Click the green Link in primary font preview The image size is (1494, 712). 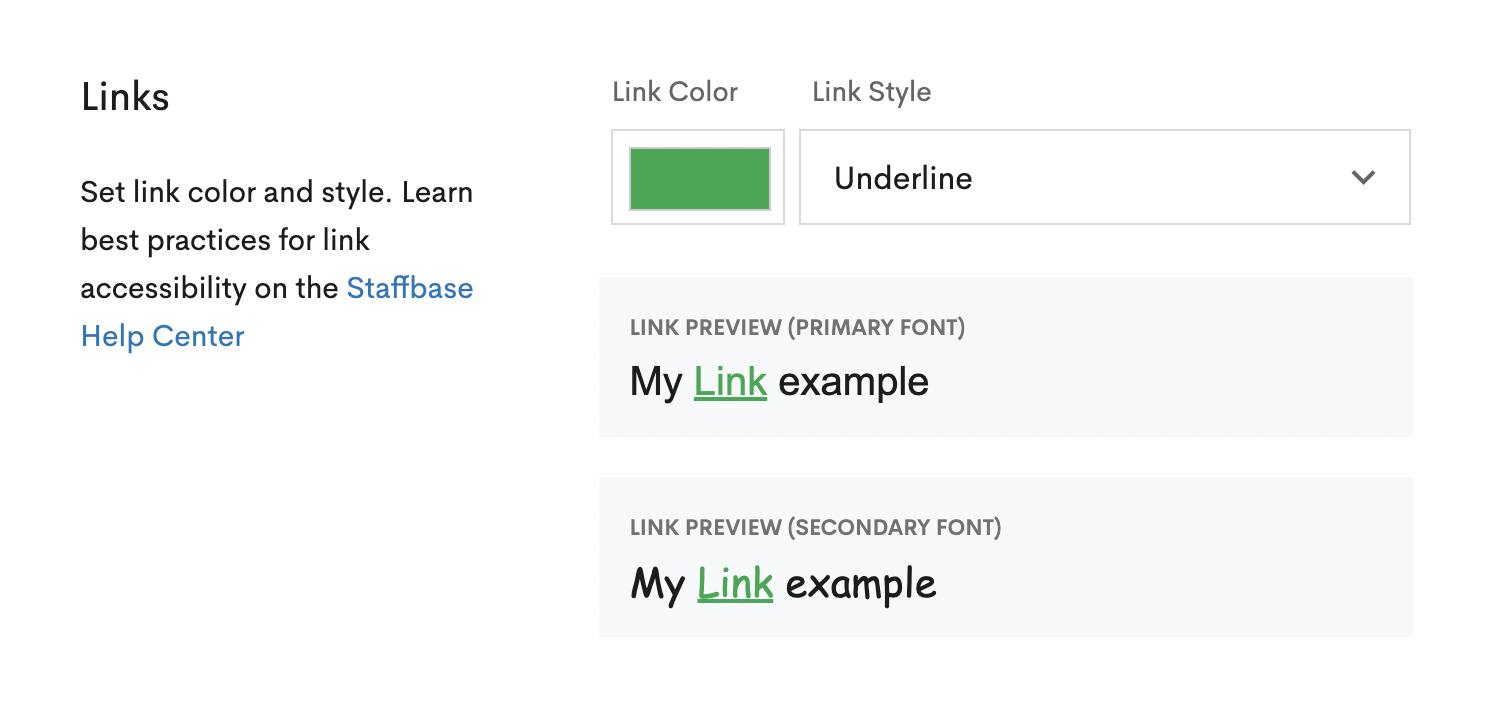730,382
